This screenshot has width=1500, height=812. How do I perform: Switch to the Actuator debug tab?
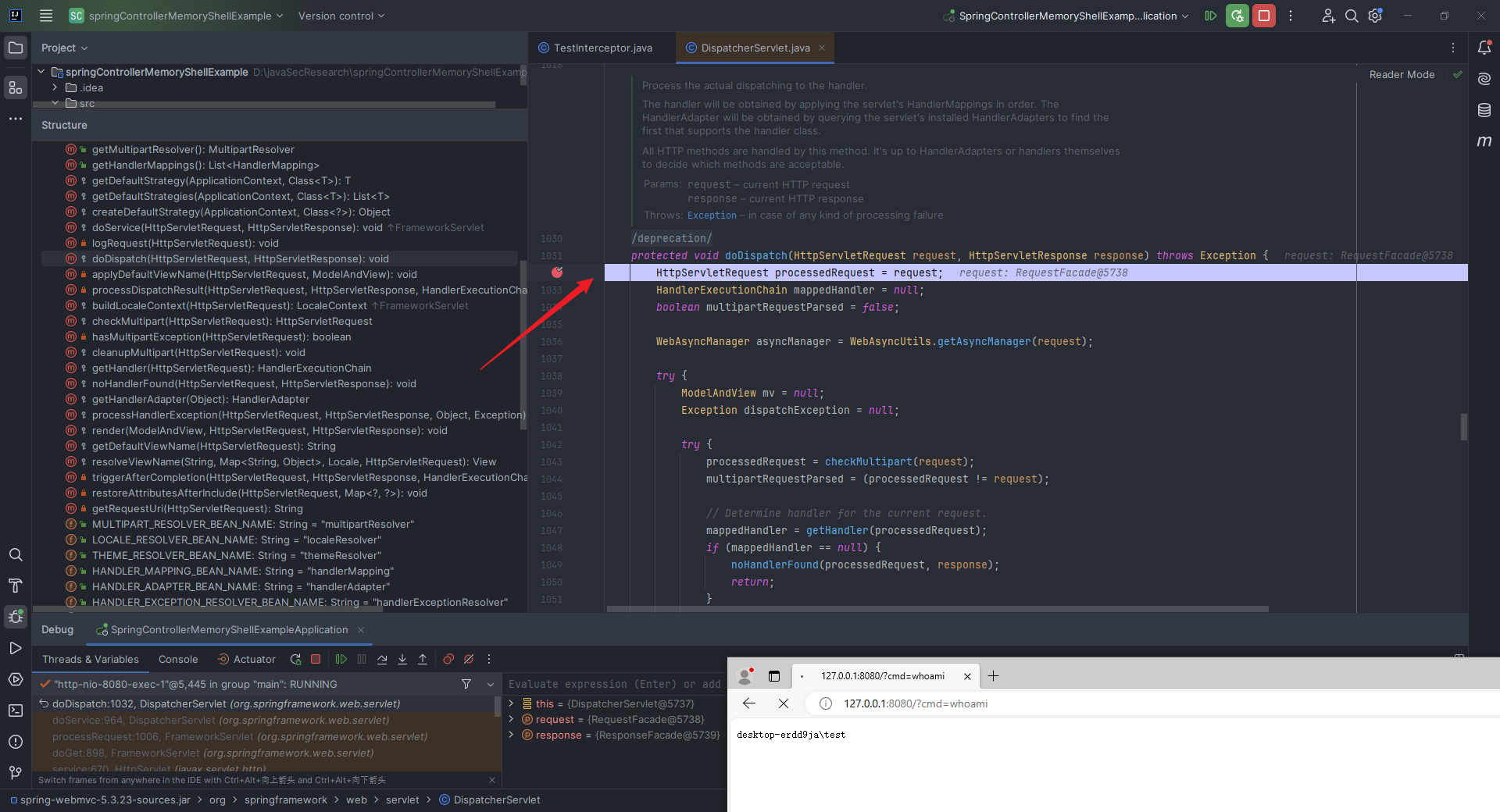click(247, 659)
